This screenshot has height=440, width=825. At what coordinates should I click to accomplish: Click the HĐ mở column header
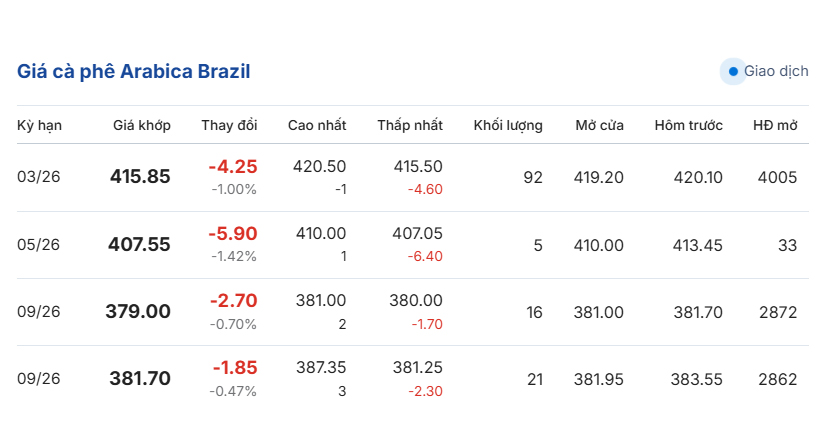pyautogui.click(x=775, y=125)
